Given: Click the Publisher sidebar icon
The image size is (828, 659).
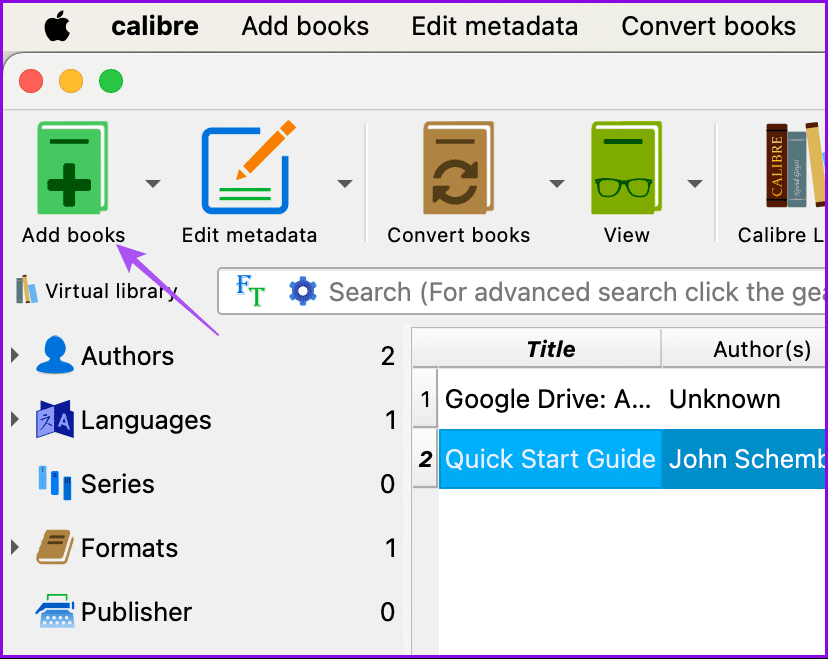Looking at the screenshot, I should [x=55, y=612].
